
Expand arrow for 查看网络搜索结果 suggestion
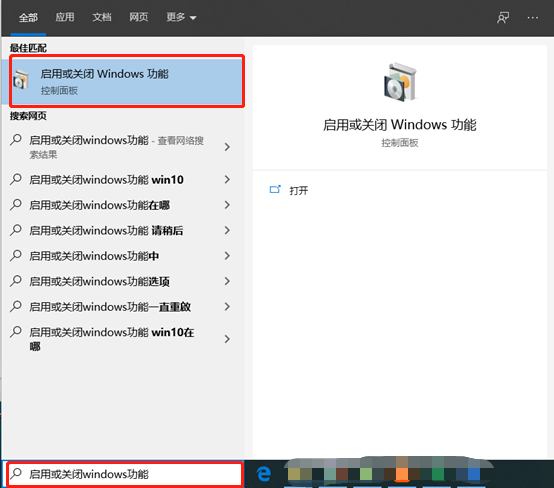click(x=227, y=147)
